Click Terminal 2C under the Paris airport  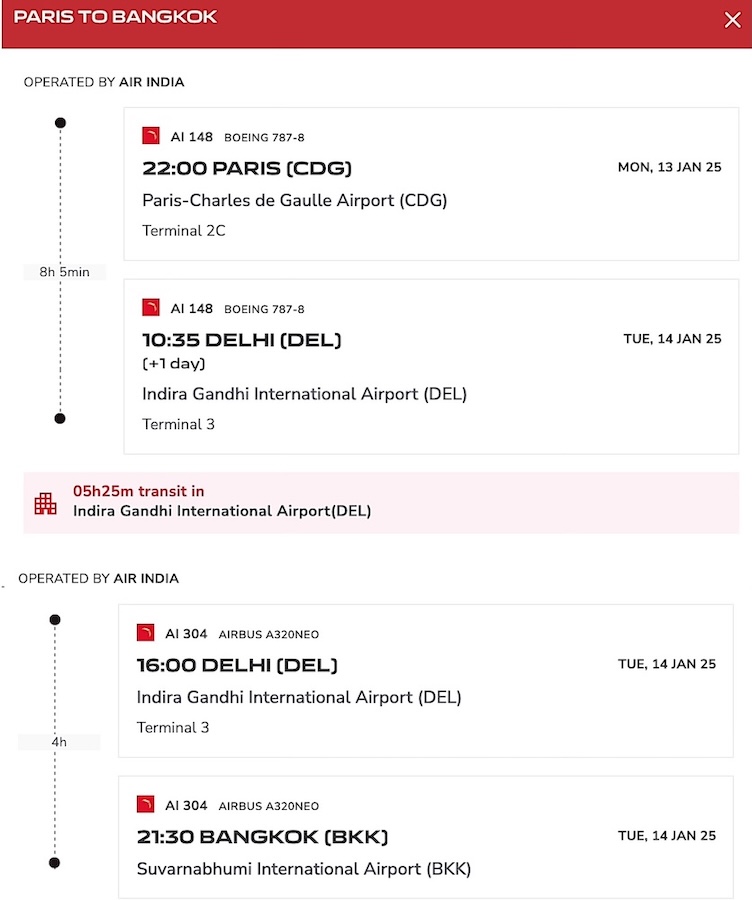pyautogui.click(x=184, y=231)
